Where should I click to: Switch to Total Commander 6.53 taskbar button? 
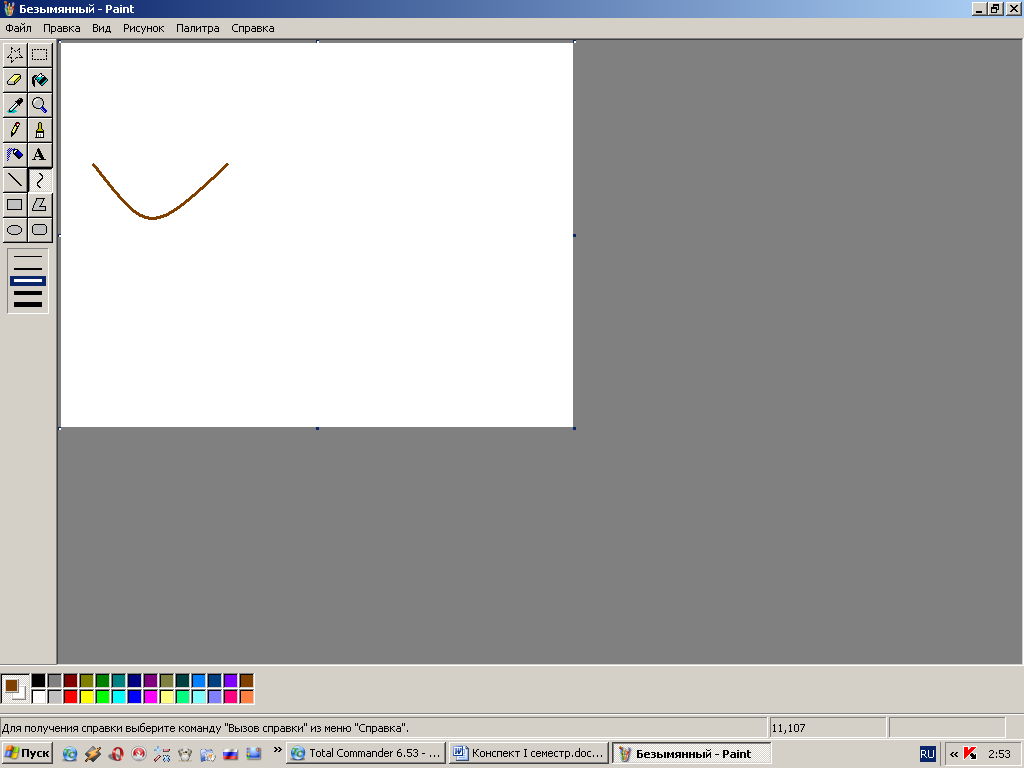(x=366, y=754)
